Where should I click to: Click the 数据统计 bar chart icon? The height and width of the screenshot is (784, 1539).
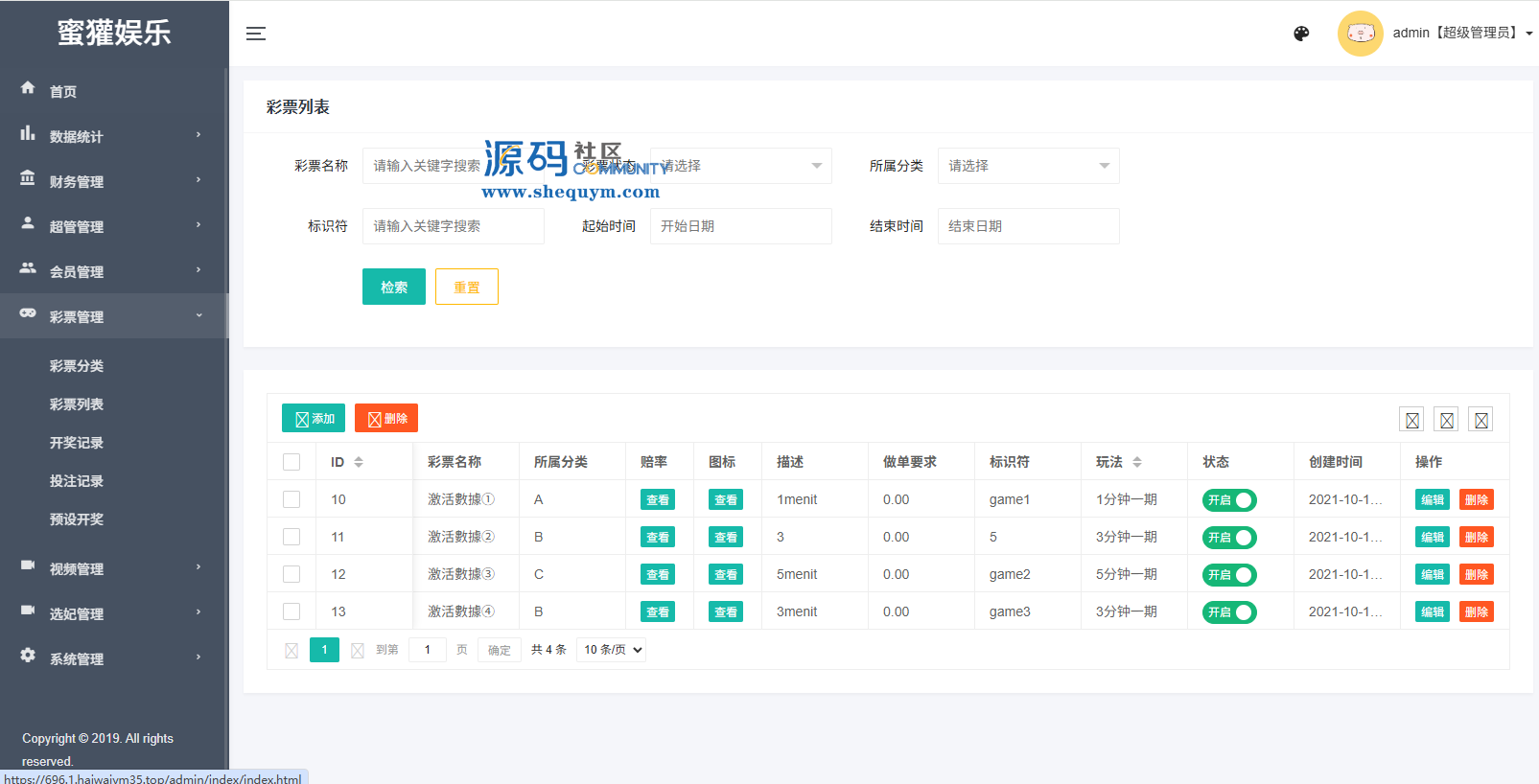tap(28, 133)
